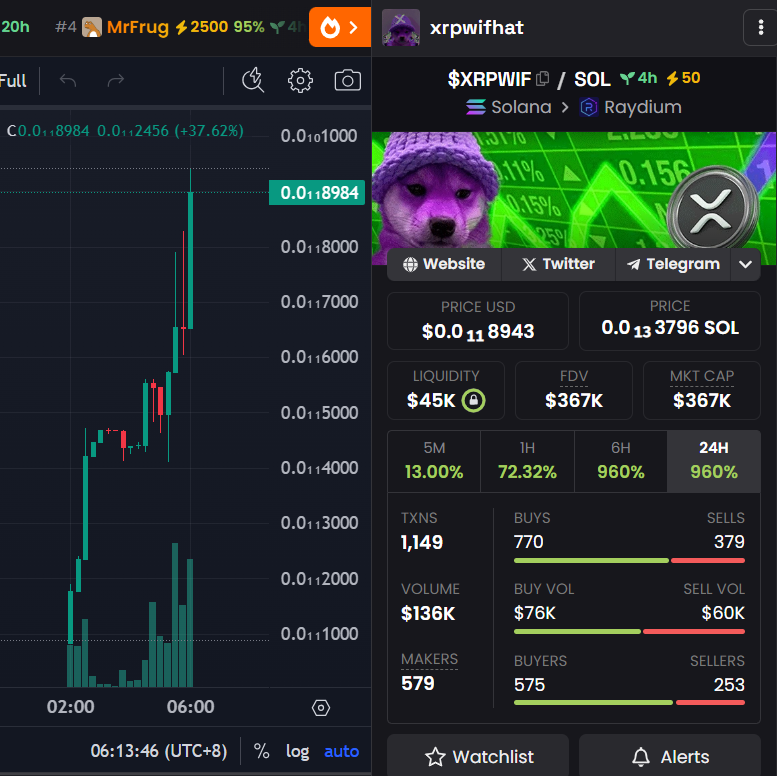Open the three-dot options menu
This screenshot has height=776, width=777.
761,28
